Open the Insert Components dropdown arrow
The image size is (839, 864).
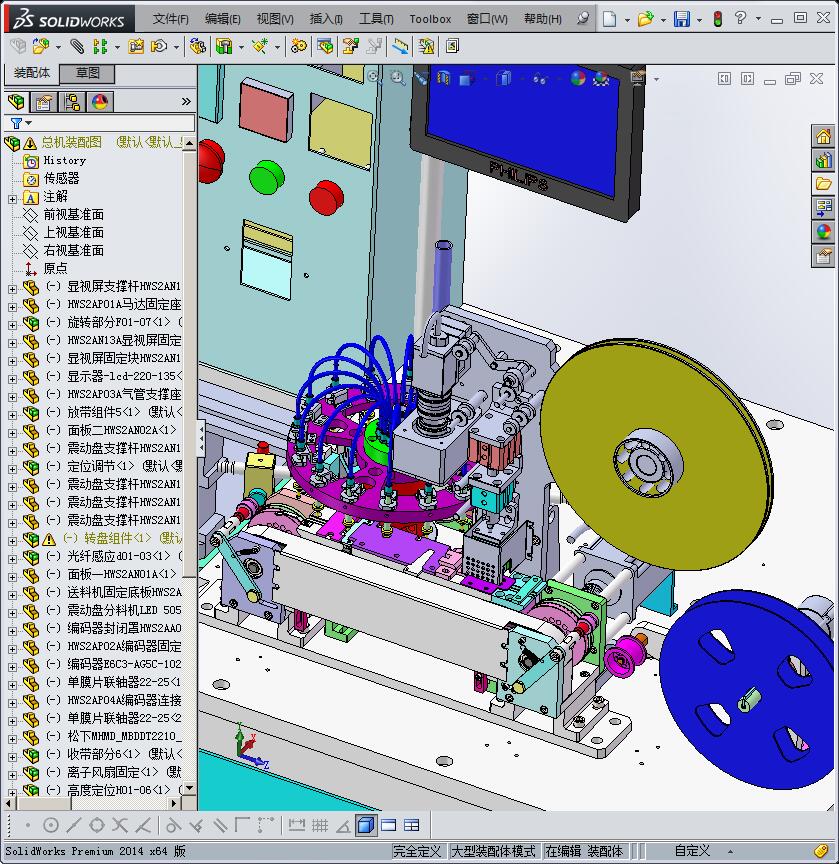click(x=58, y=47)
